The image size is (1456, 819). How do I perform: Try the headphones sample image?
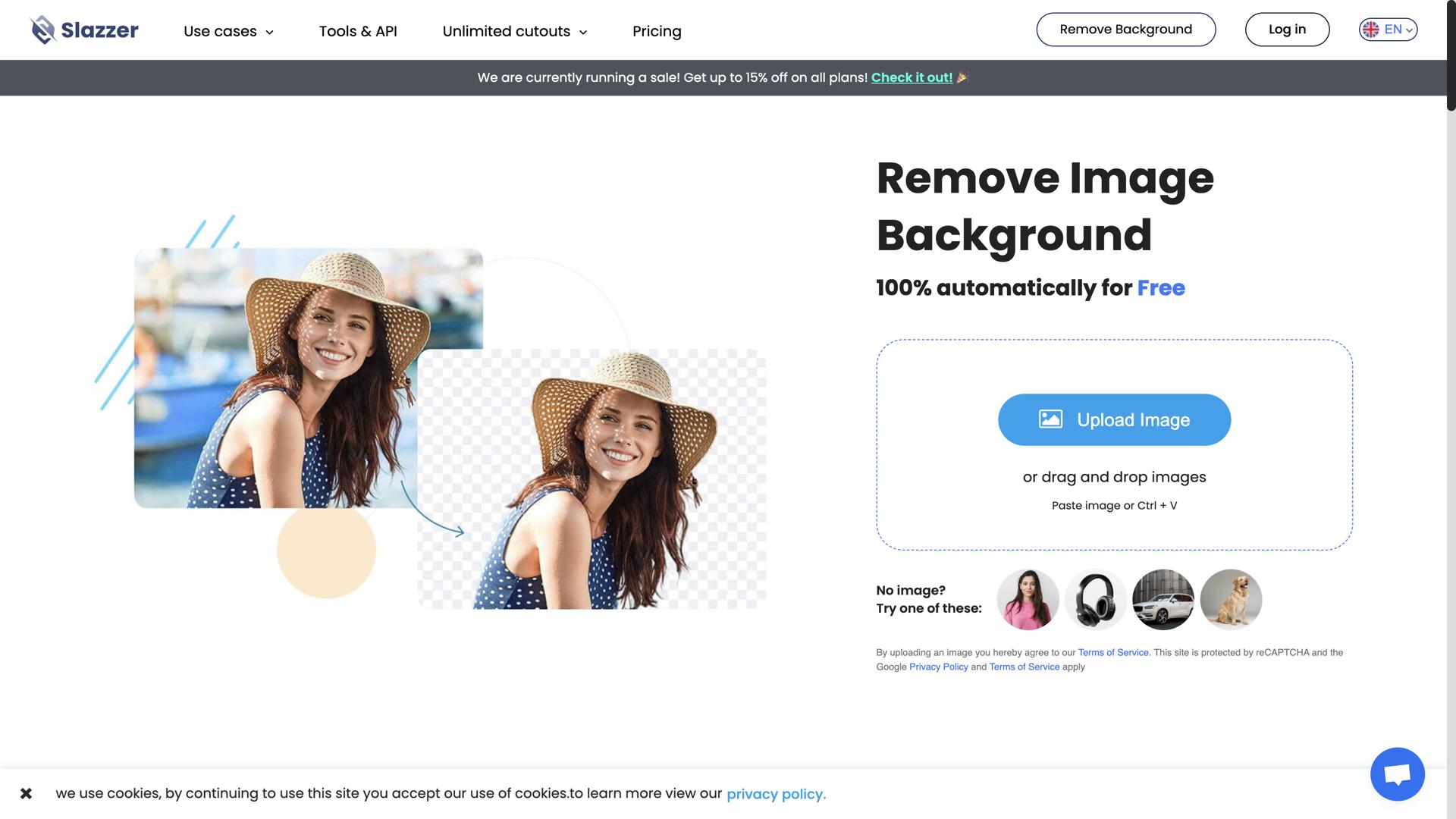1095,599
